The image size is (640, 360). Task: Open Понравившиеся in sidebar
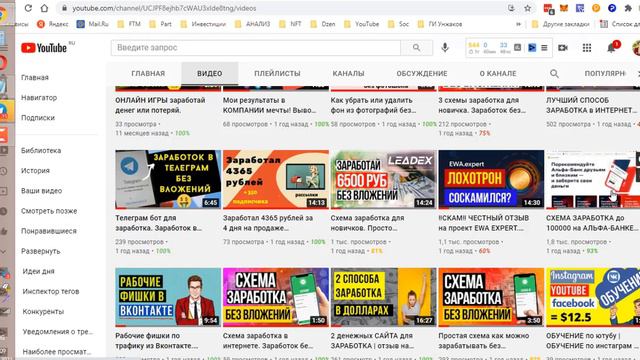49,231
